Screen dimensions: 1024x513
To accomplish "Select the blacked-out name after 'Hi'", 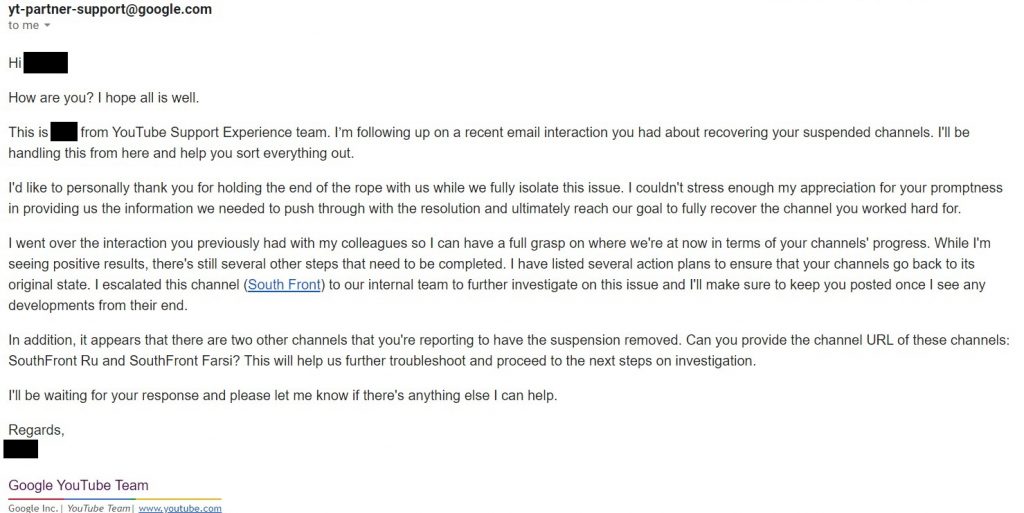I will coord(45,63).
